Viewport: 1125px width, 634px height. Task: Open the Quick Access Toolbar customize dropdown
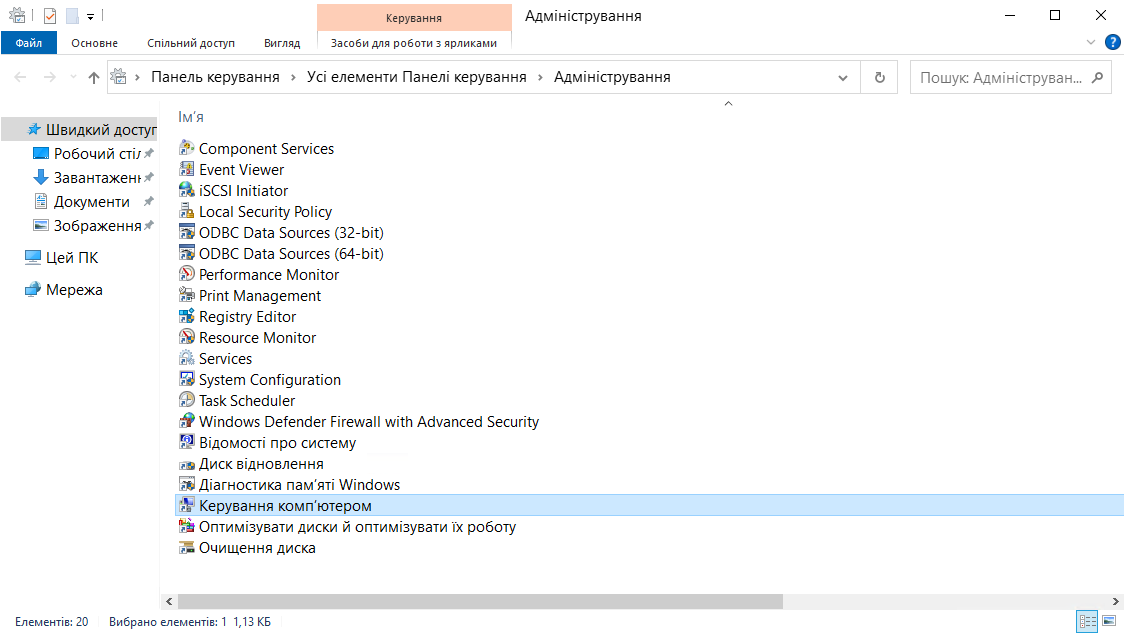(x=90, y=16)
